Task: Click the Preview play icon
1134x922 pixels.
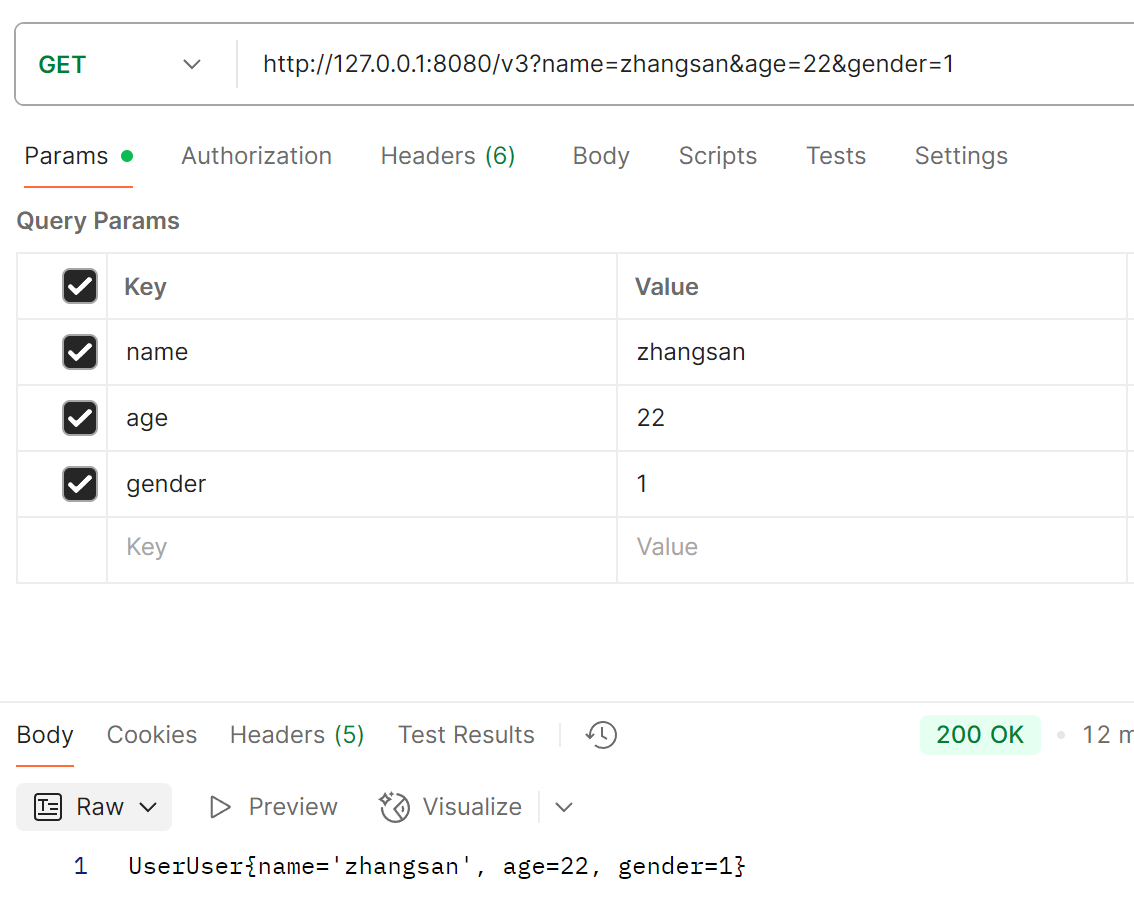Action: (x=221, y=807)
